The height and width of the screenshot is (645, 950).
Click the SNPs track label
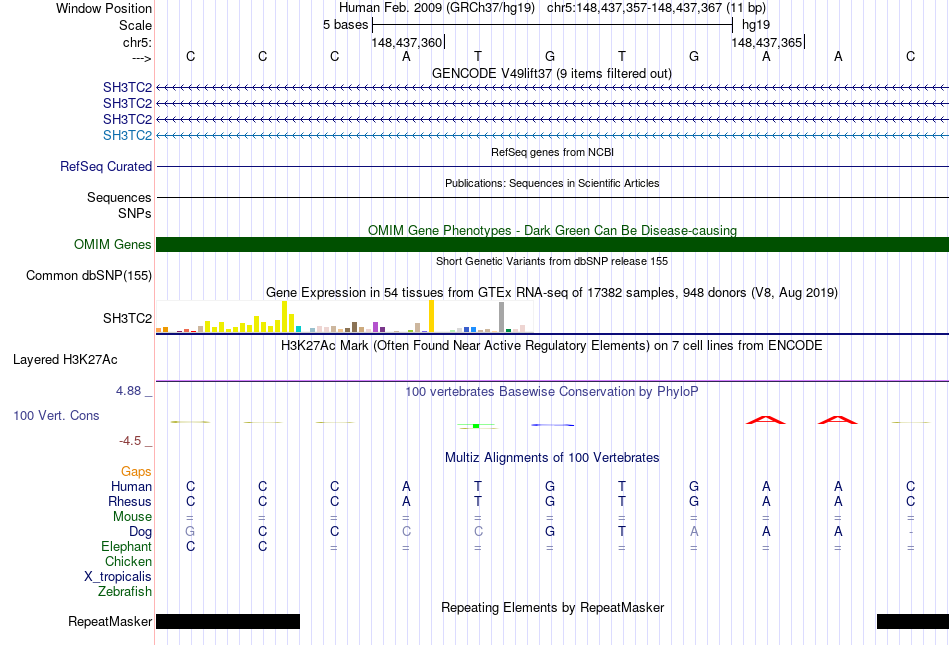pos(135,213)
